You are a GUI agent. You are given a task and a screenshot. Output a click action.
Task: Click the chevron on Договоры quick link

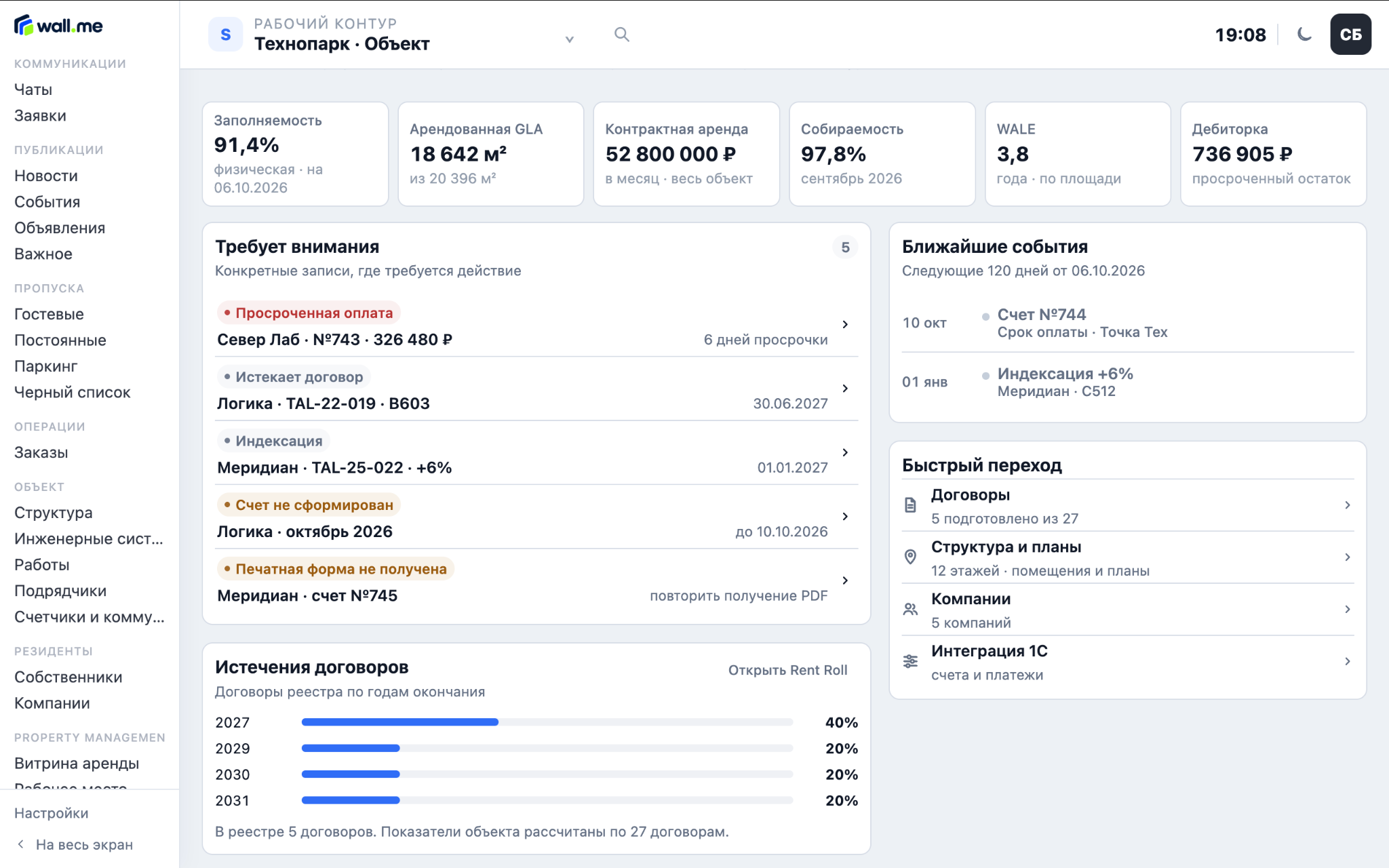(1348, 505)
